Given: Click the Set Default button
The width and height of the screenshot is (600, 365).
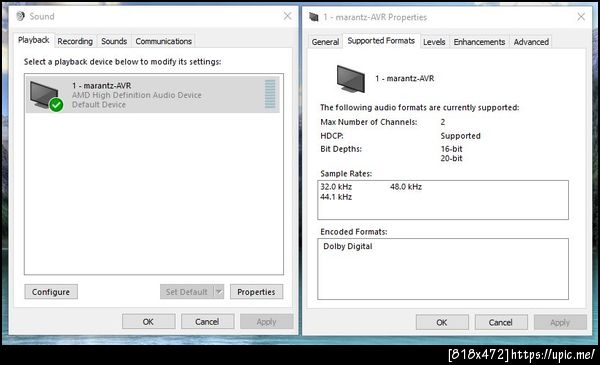Looking at the screenshot, I should (x=187, y=292).
